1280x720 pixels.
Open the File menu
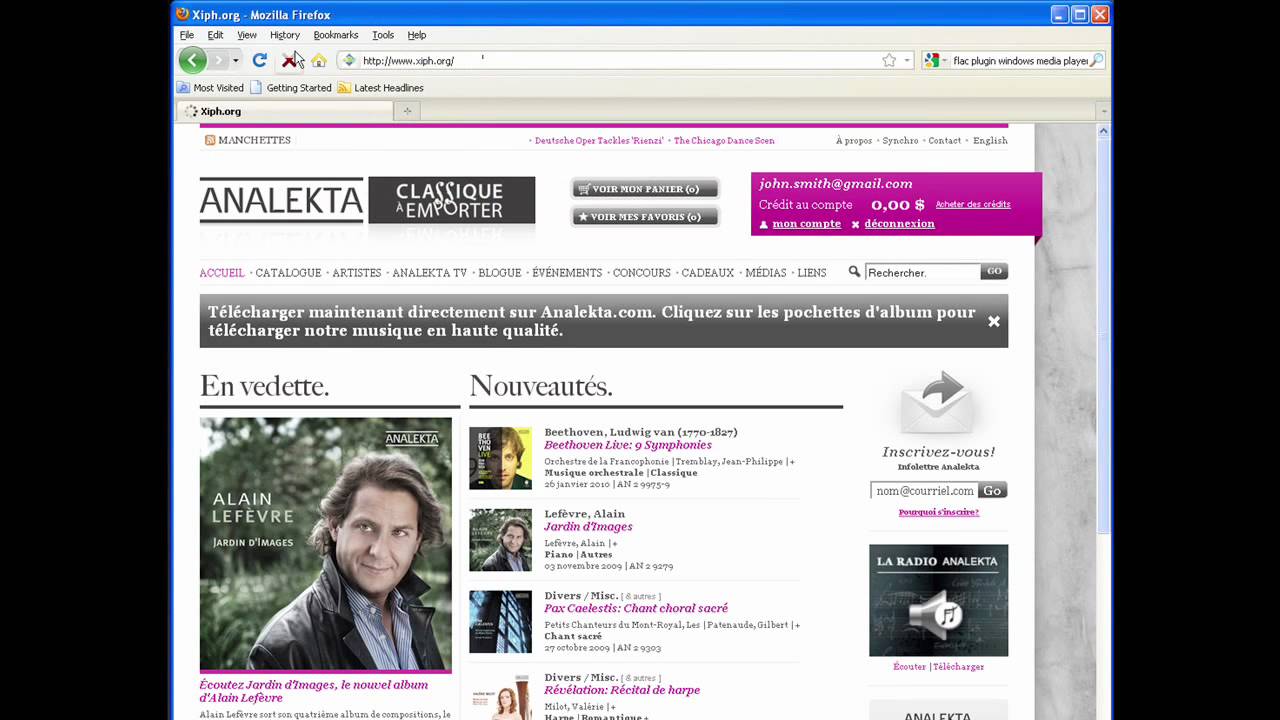187,35
